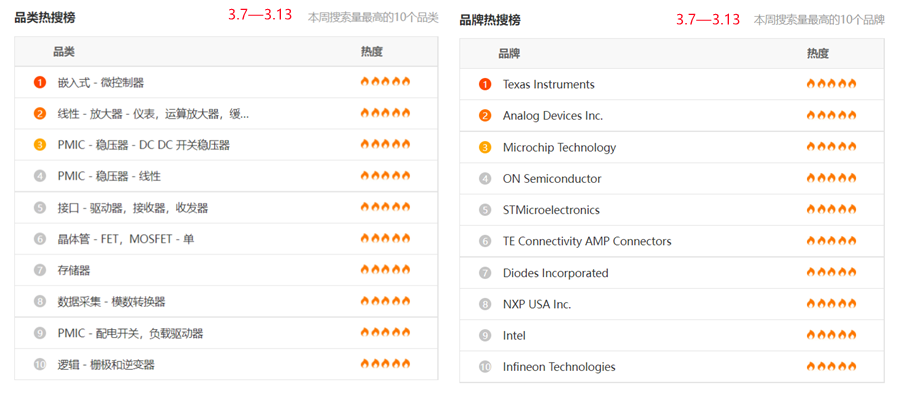The width and height of the screenshot is (900, 397).
Task: Open PMIC - 稳压器 - 线性 category
Action: point(109,176)
